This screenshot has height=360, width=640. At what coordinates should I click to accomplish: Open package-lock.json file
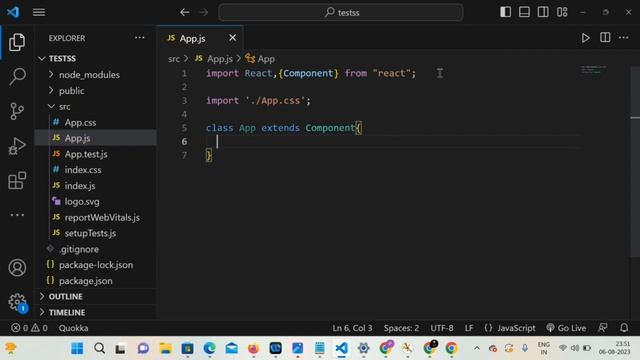tap(96, 265)
